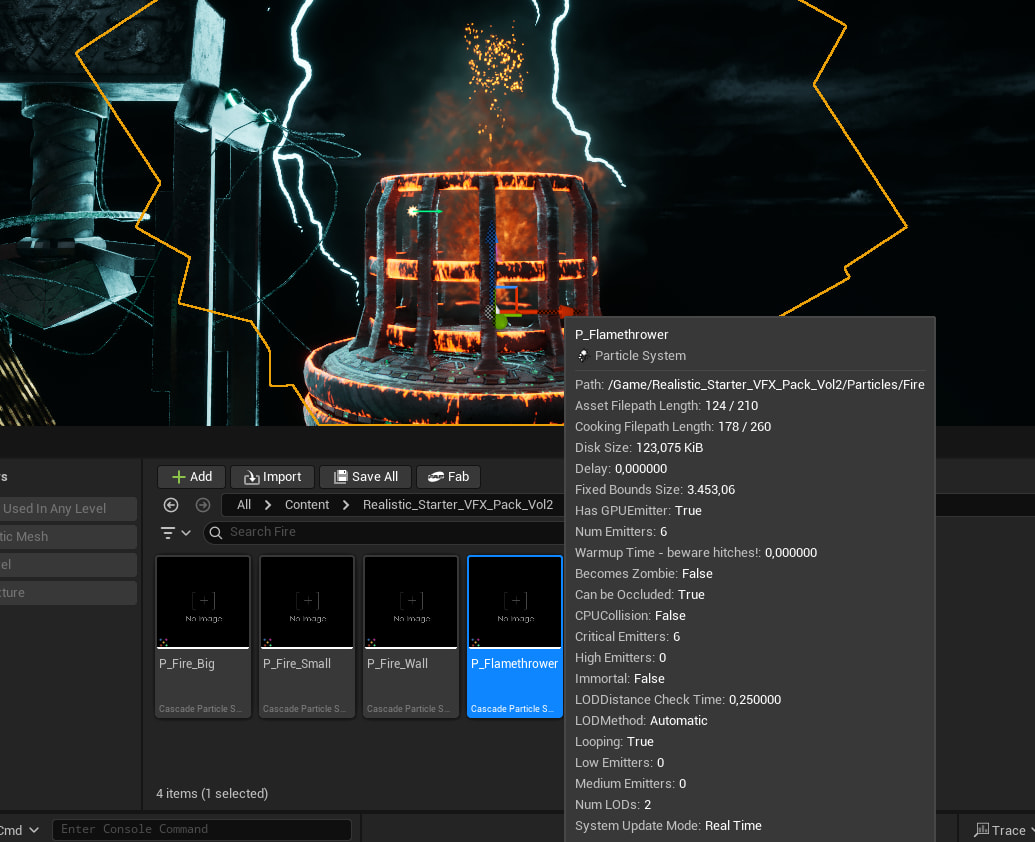Select the point light icon in viewport

412,211
